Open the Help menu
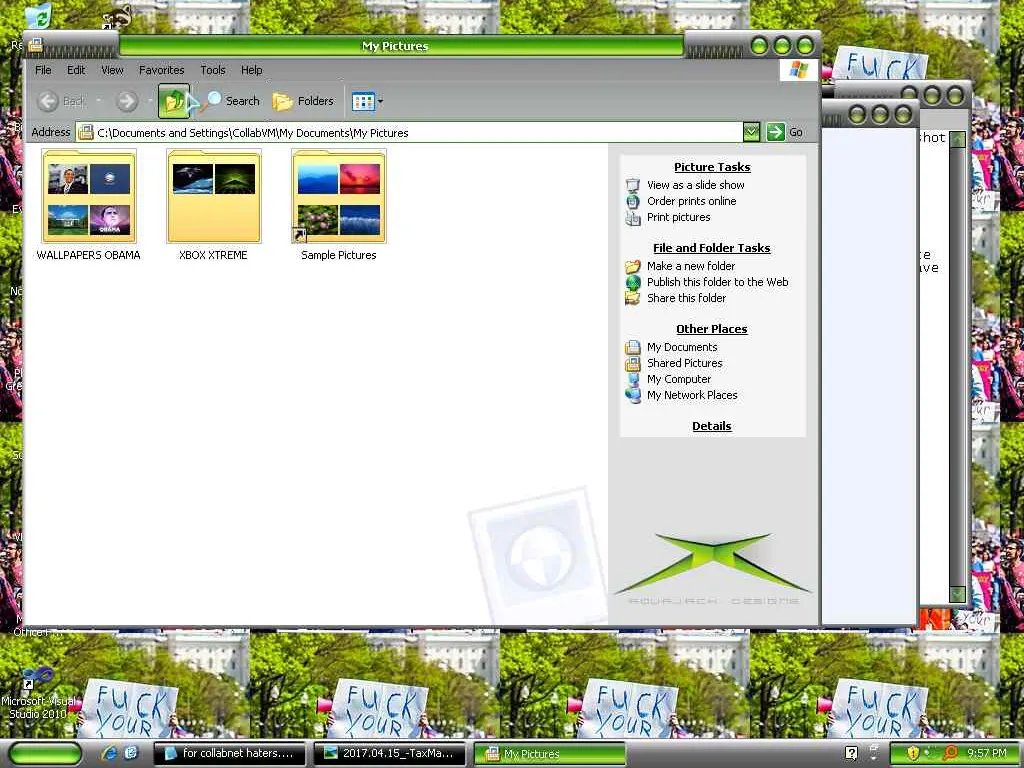The height and width of the screenshot is (768, 1024). click(x=251, y=70)
